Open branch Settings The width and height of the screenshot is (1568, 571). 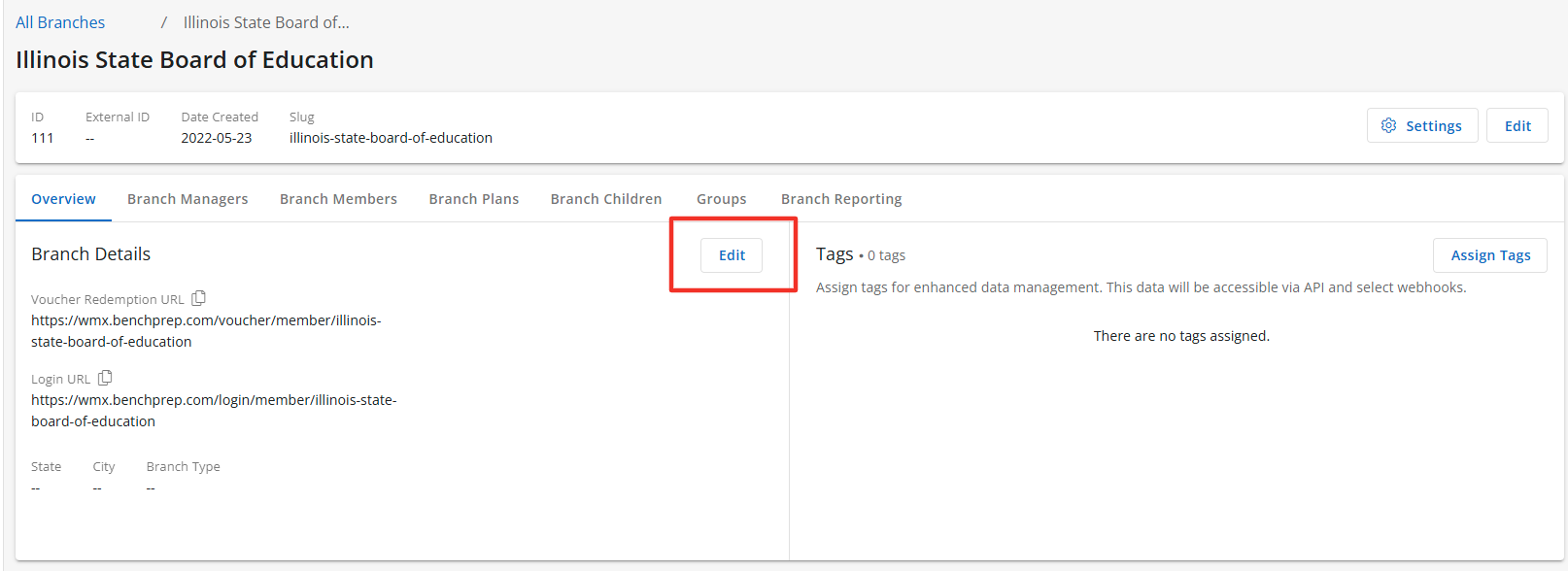pyautogui.click(x=1422, y=125)
